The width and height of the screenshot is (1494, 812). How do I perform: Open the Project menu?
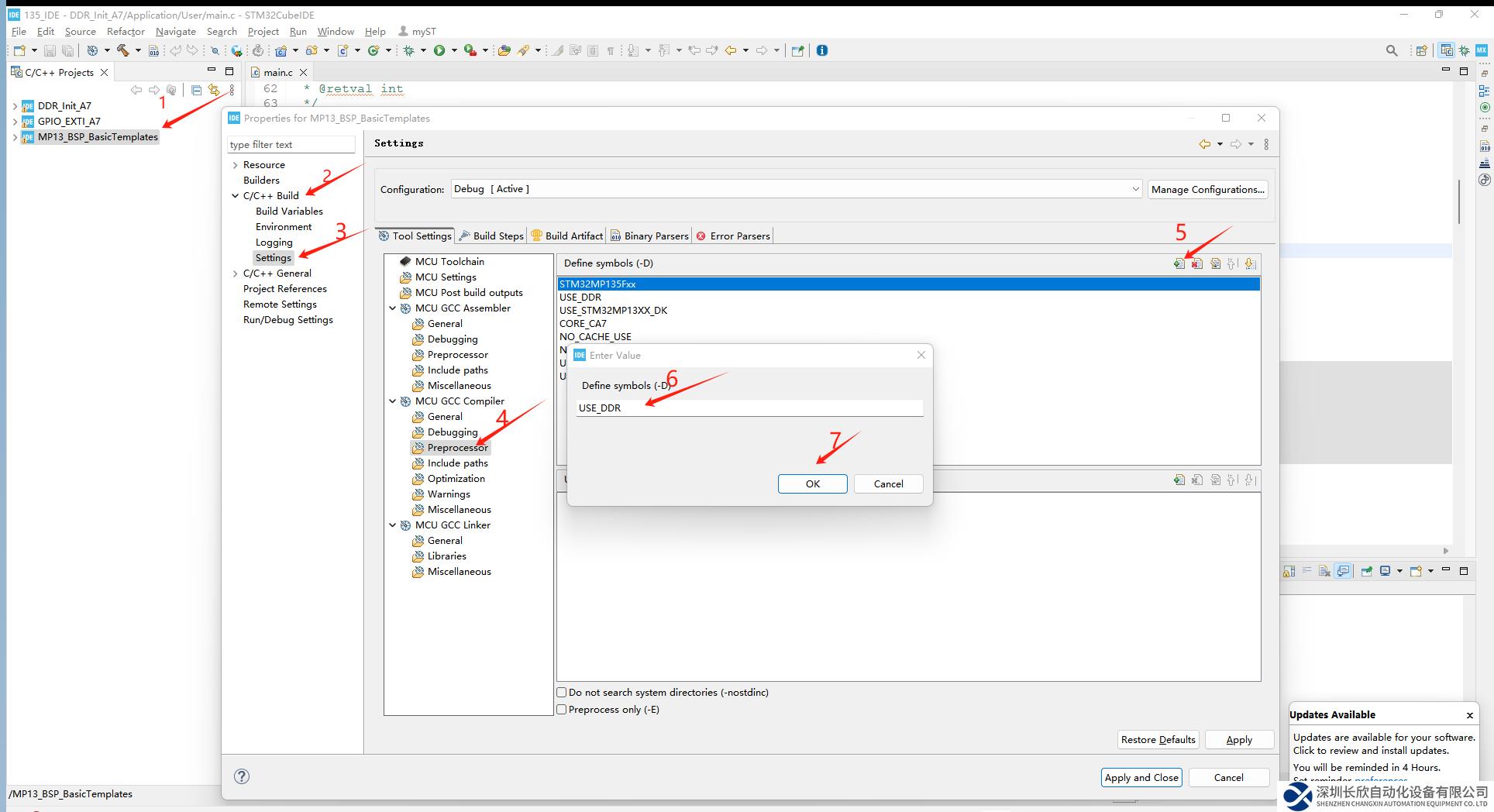point(263,32)
